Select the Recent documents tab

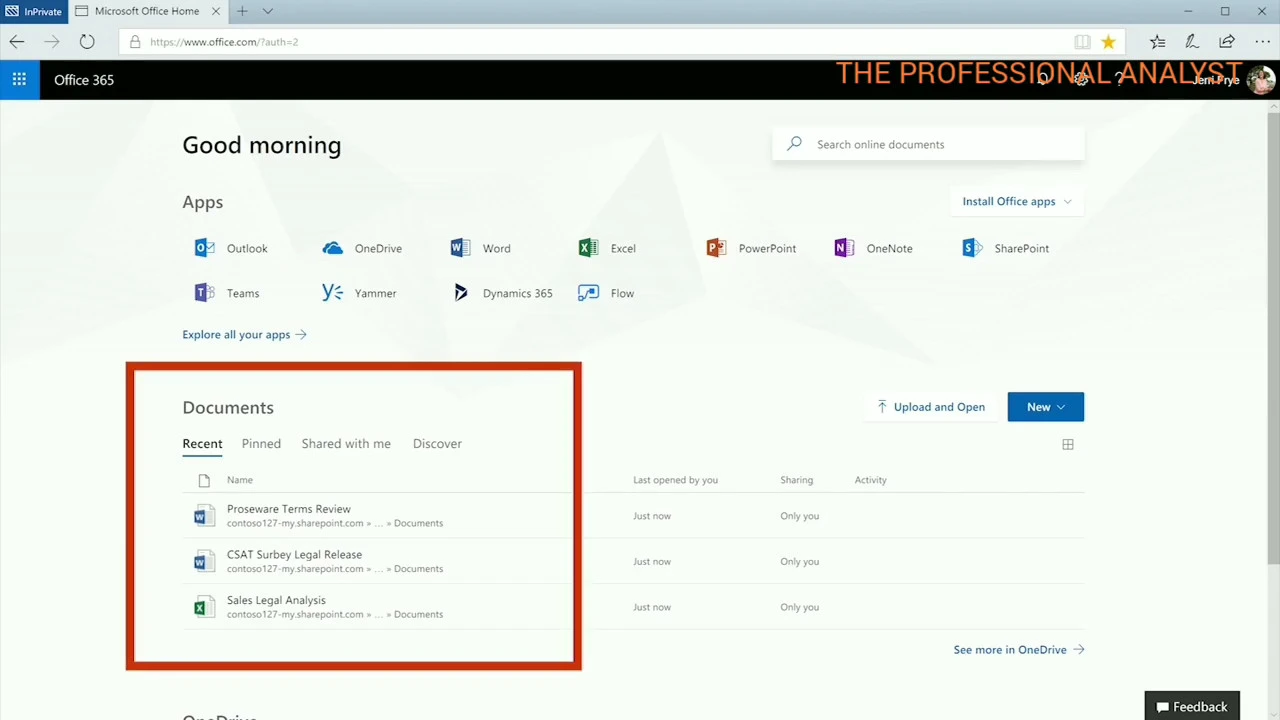click(x=202, y=444)
